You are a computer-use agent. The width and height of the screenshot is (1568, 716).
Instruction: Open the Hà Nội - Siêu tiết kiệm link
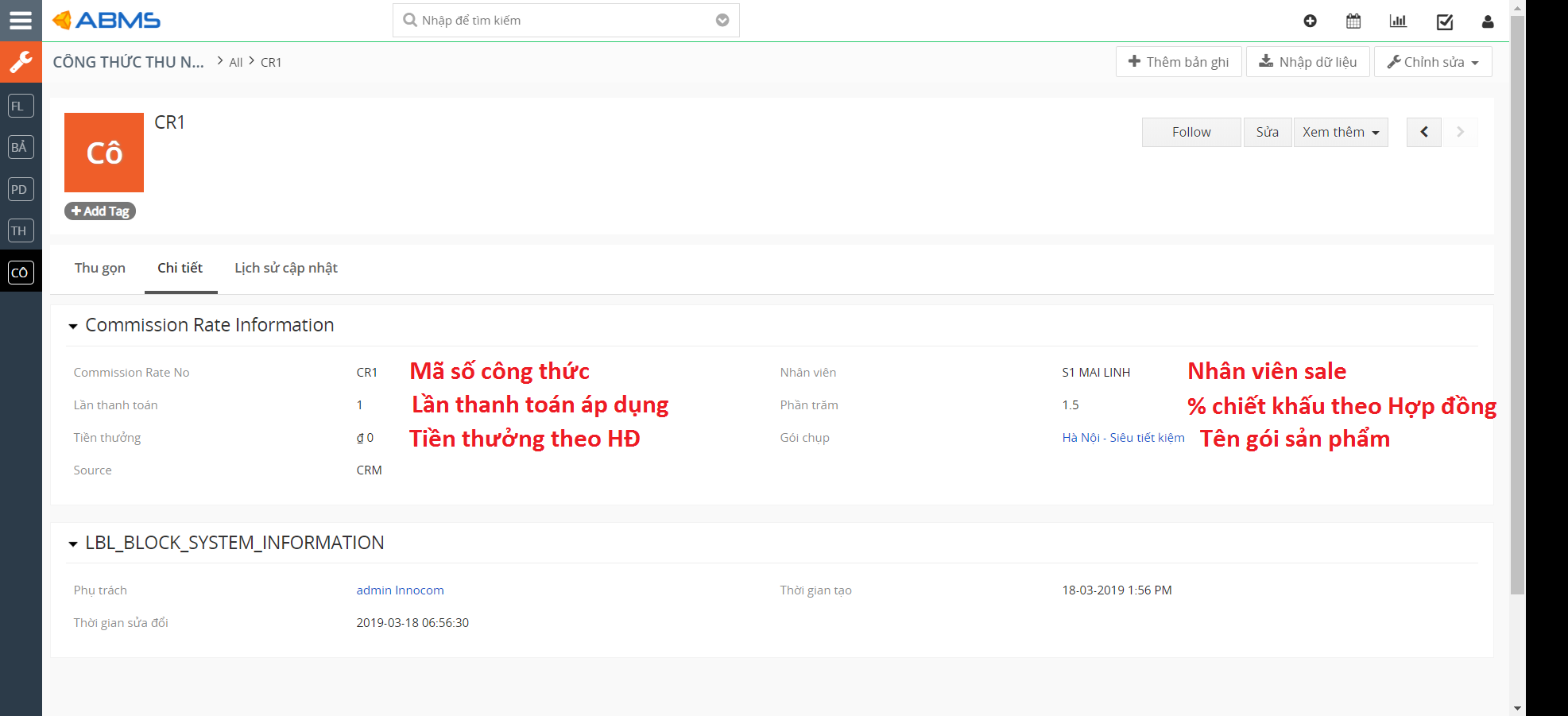tap(1122, 438)
